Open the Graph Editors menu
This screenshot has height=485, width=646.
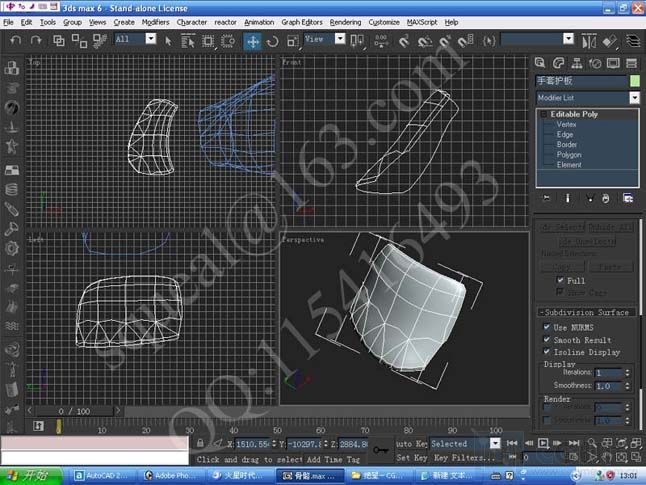tap(302, 22)
